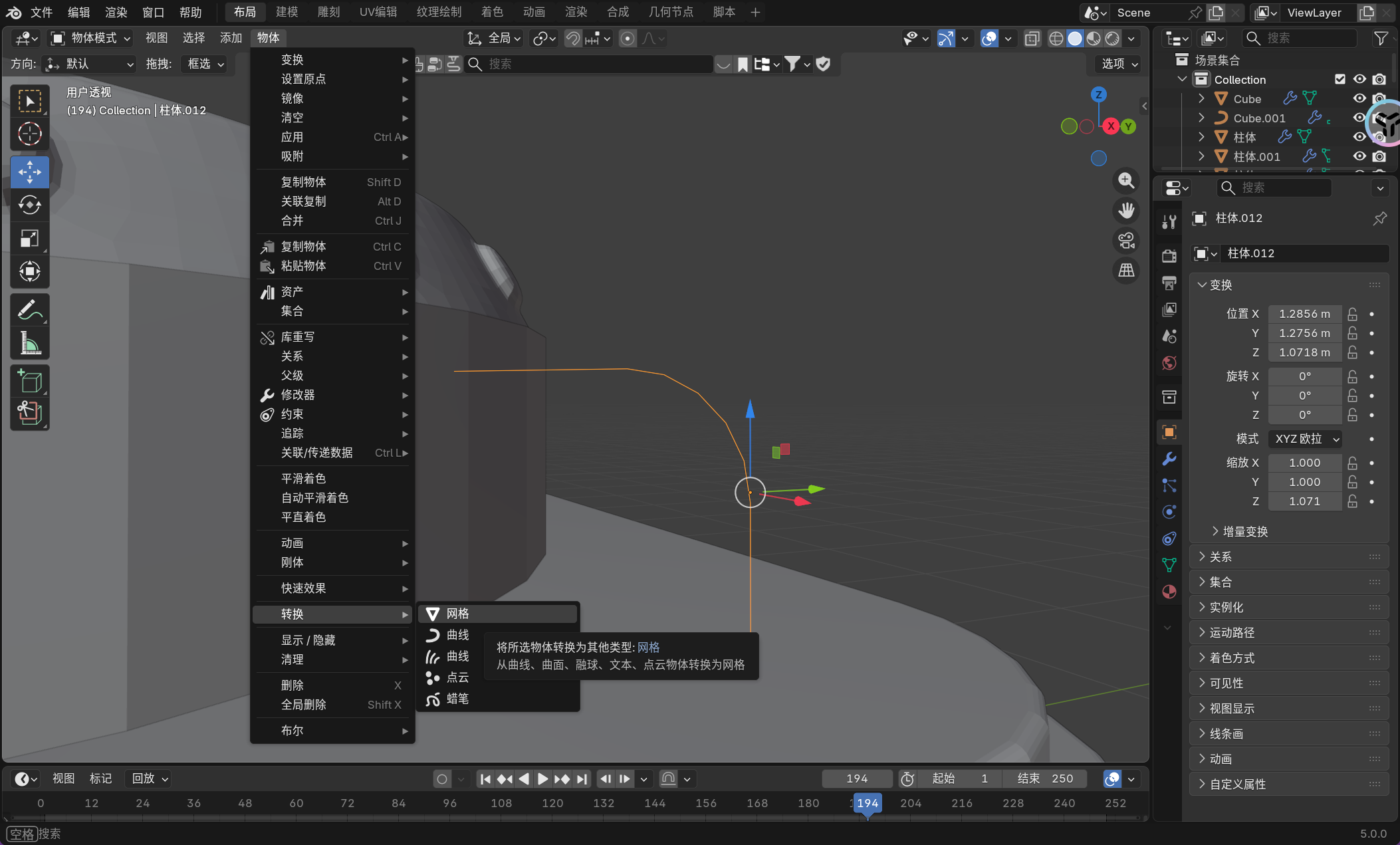The height and width of the screenshot is (845, 1400).
Task: Select the Scale tool in toolbar
Action: 29,238
